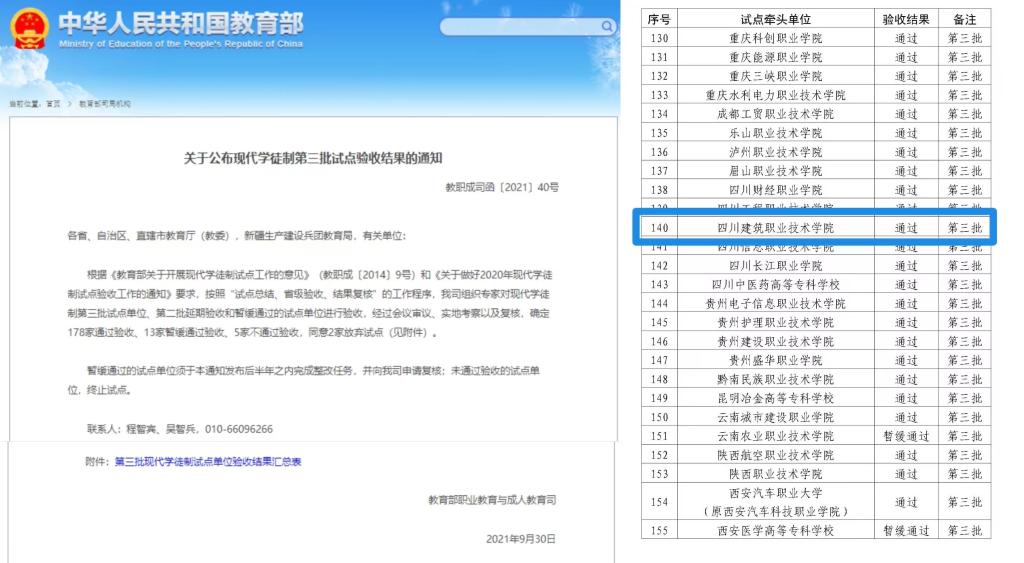Image resolution: width=1024 pixels, height=563 pixels.
Task: Select row 四川中医药高等专科学校
Action: coord(816,284)
